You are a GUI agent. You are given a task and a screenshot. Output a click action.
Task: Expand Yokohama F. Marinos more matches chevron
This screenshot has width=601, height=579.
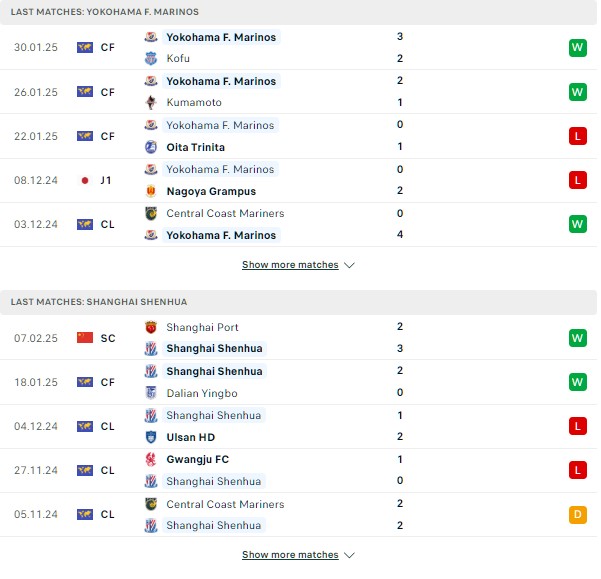[349, 265]
